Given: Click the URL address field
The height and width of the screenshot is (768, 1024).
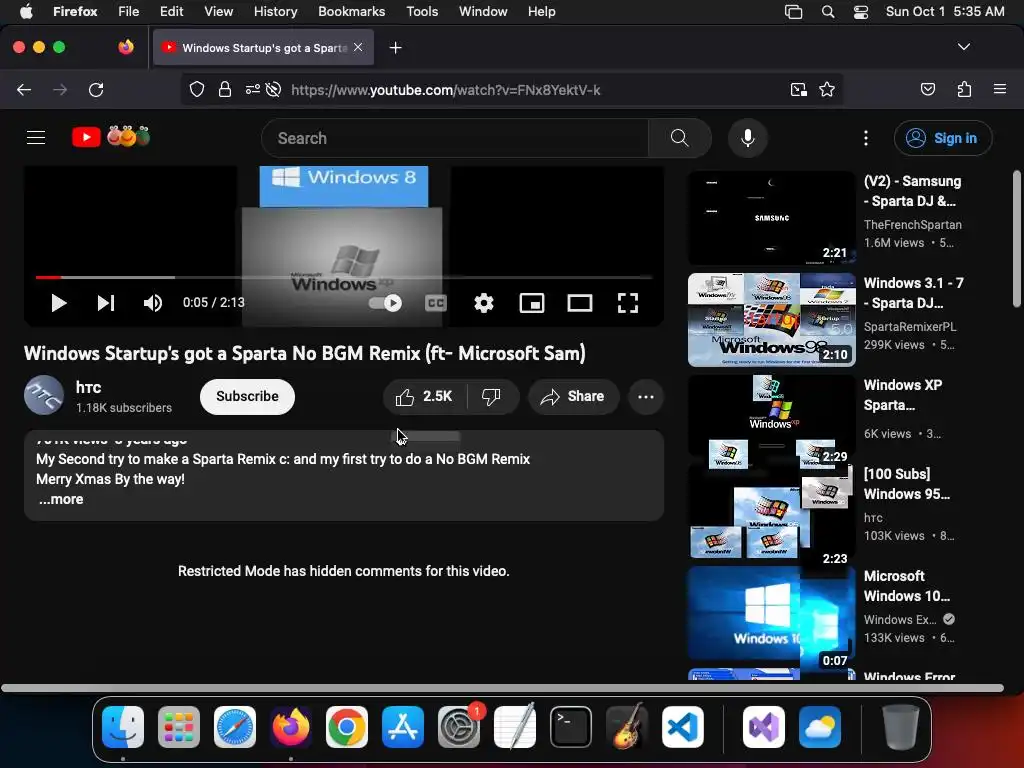Looking at the screenshot, I should [445, 90].
